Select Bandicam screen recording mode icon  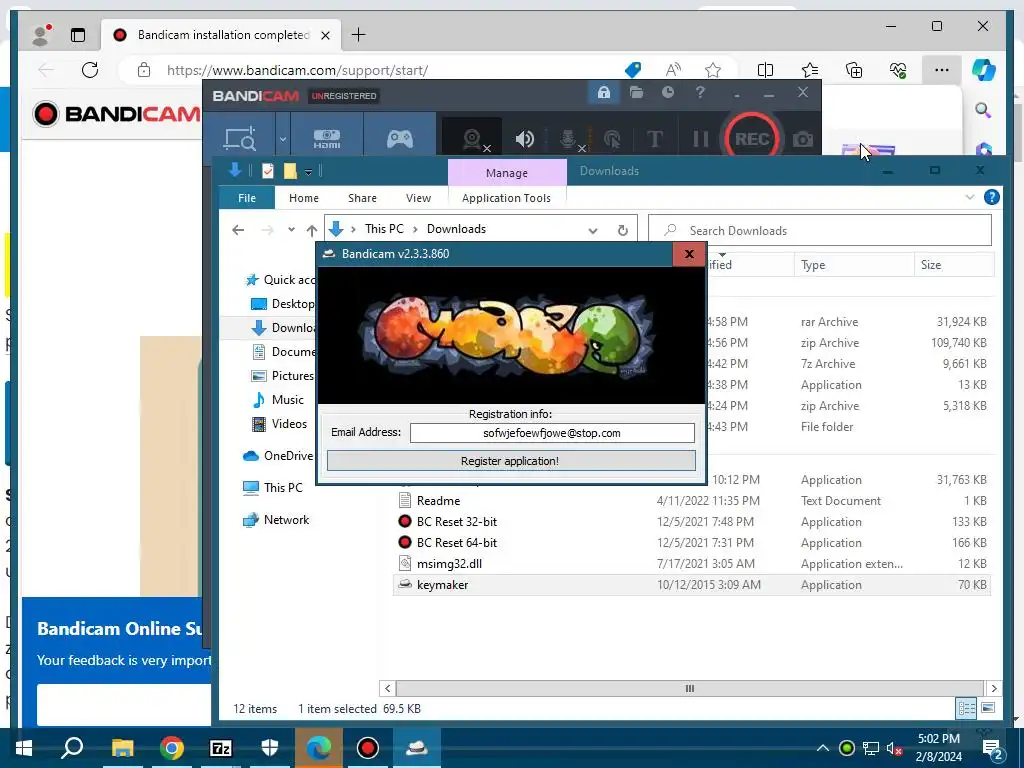coord(240,138)
